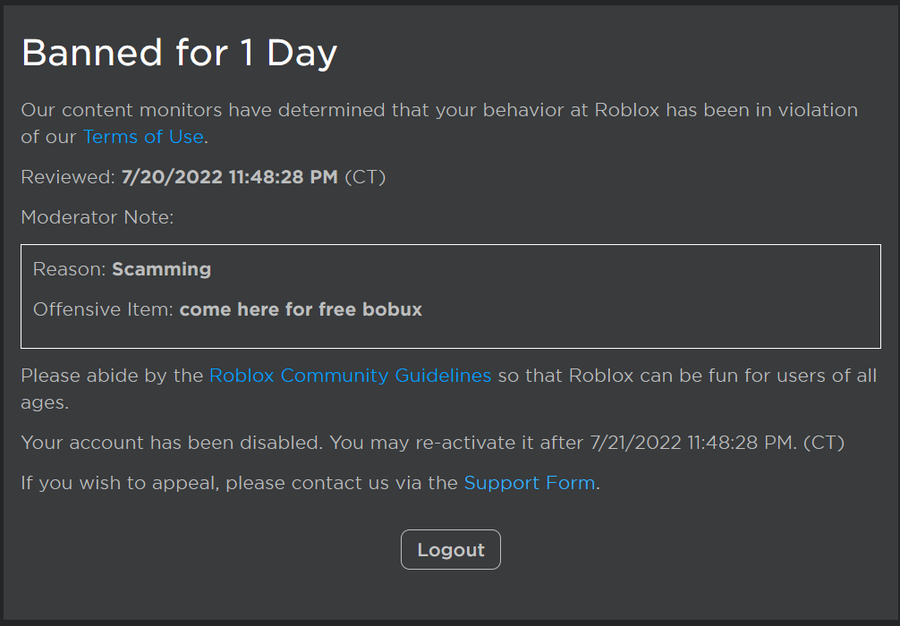Click the text "come here for free bobux"

(300, 310)
